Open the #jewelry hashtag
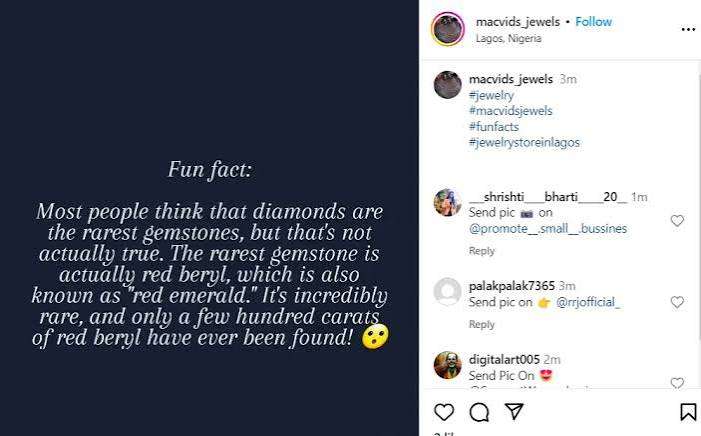This screenshot has width=701, height=436. tap(491, 95)
